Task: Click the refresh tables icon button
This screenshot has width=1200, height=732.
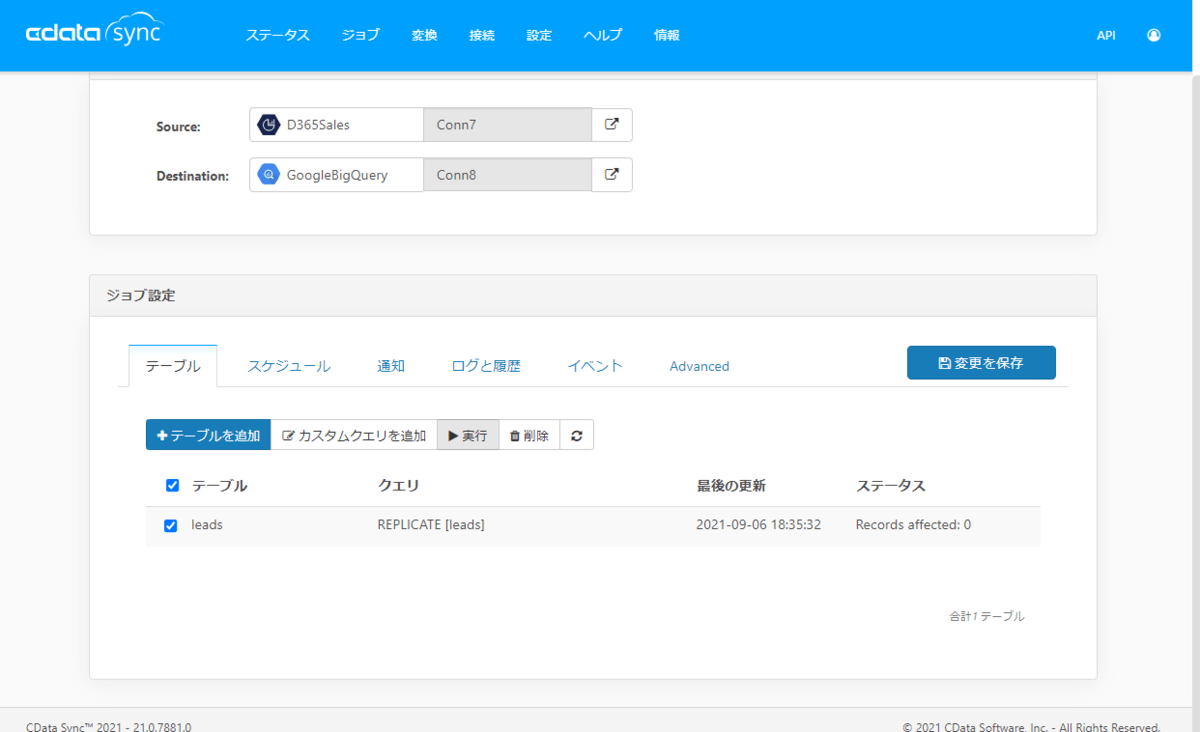Action: [x=577, y=435]
